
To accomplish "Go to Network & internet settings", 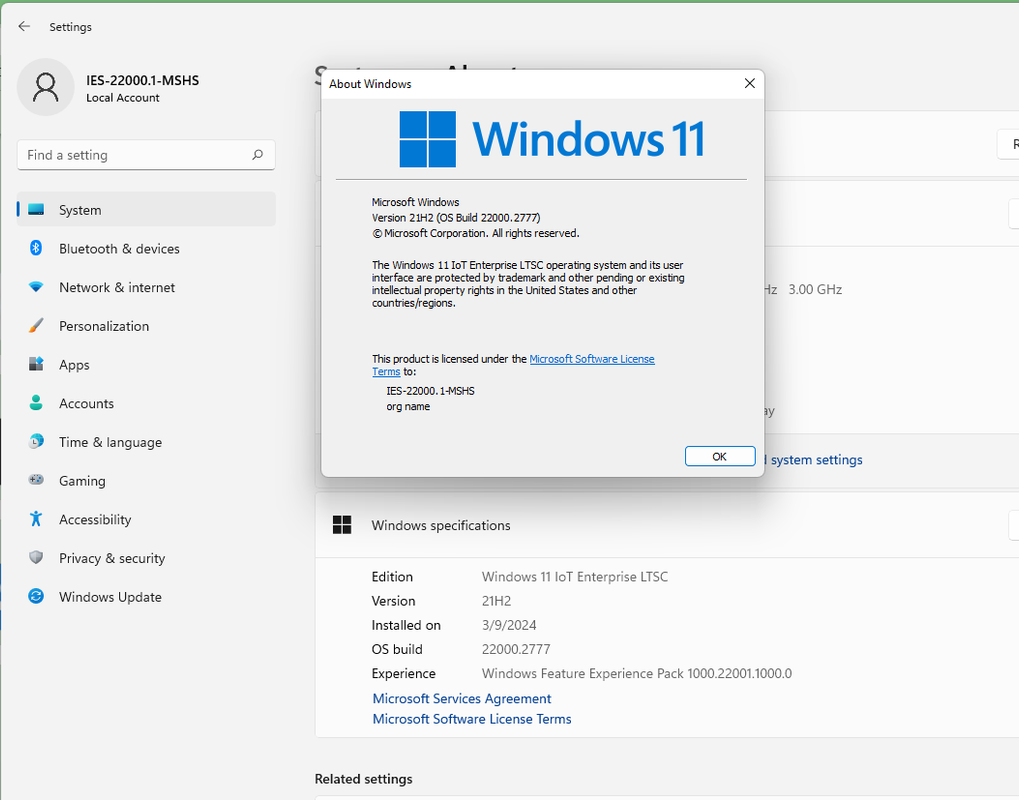I will [146, 287].
